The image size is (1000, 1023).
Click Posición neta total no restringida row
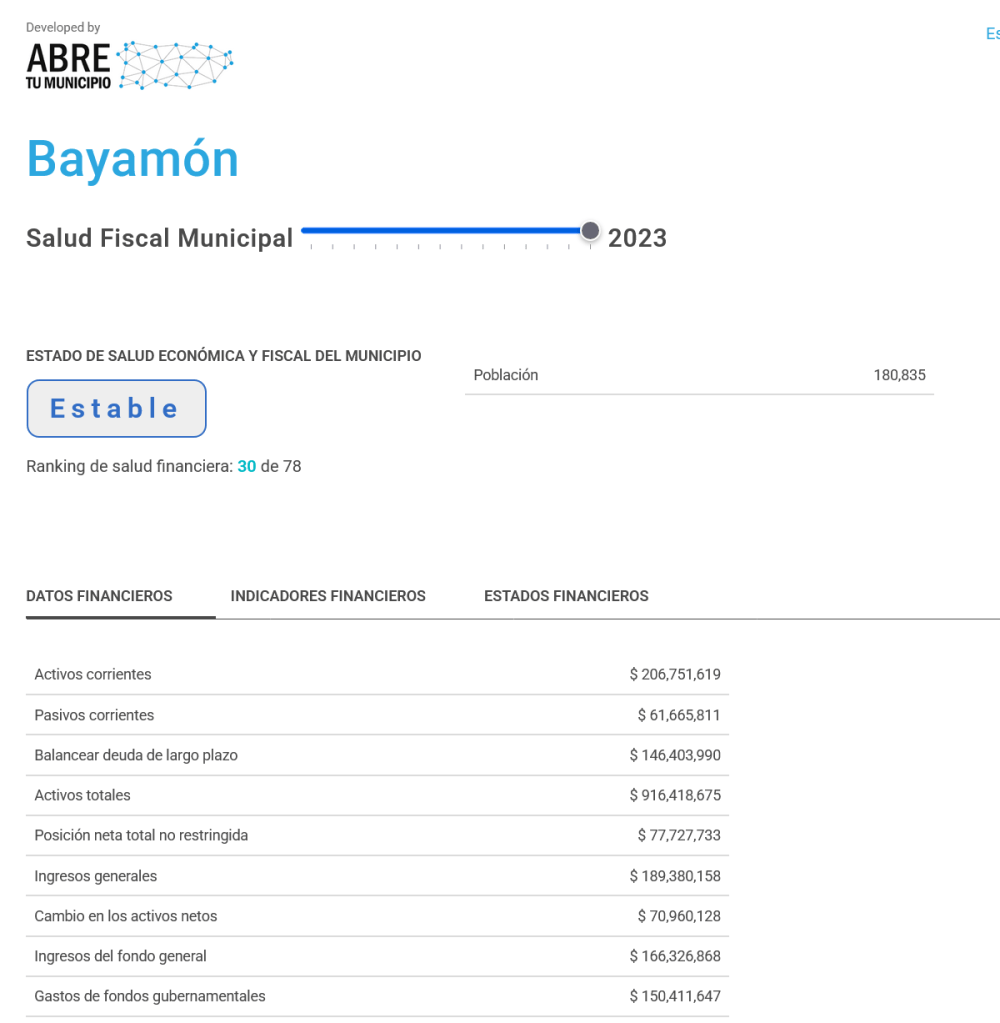[377, 835]
